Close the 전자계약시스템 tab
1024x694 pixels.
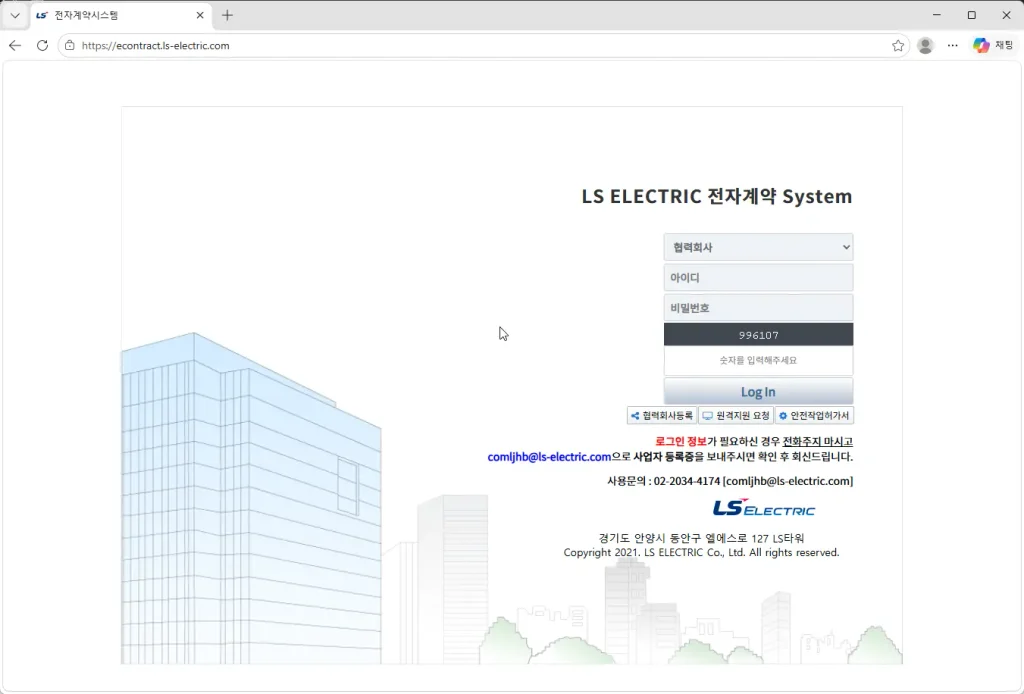click(200, 15)
